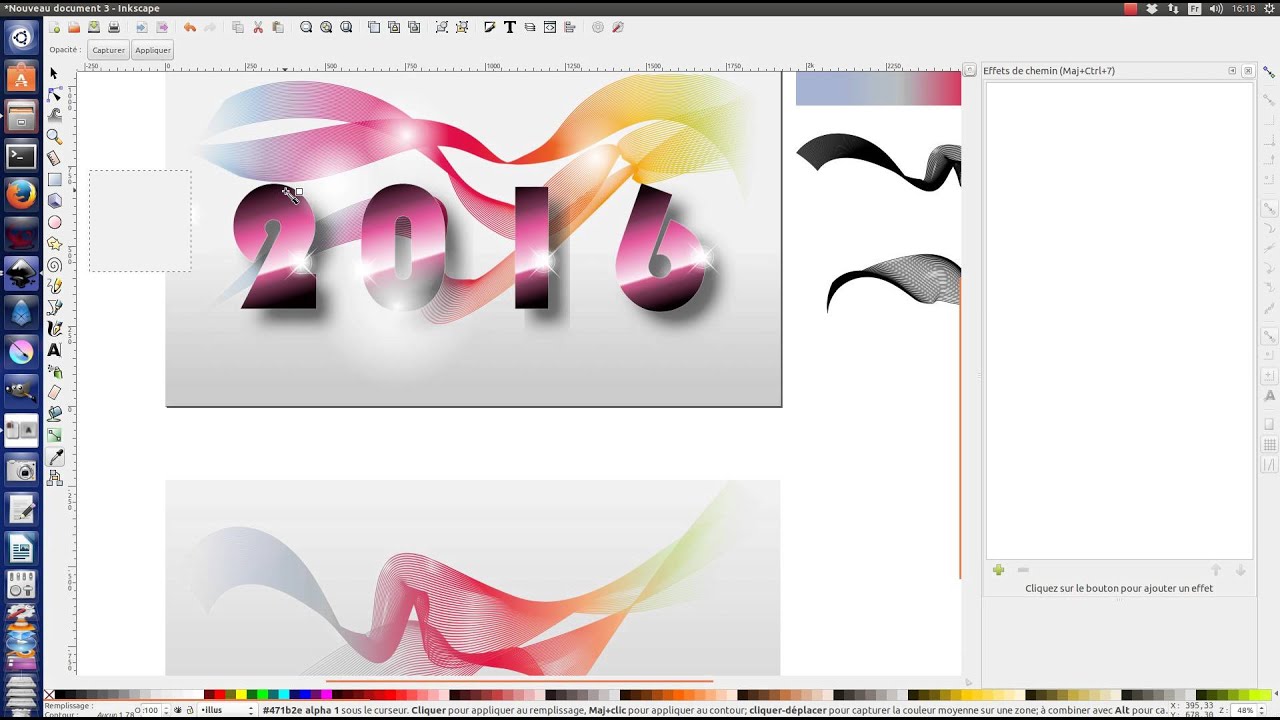
Task: Select the Paint Bucket tool
Action: tap(54, 414)
